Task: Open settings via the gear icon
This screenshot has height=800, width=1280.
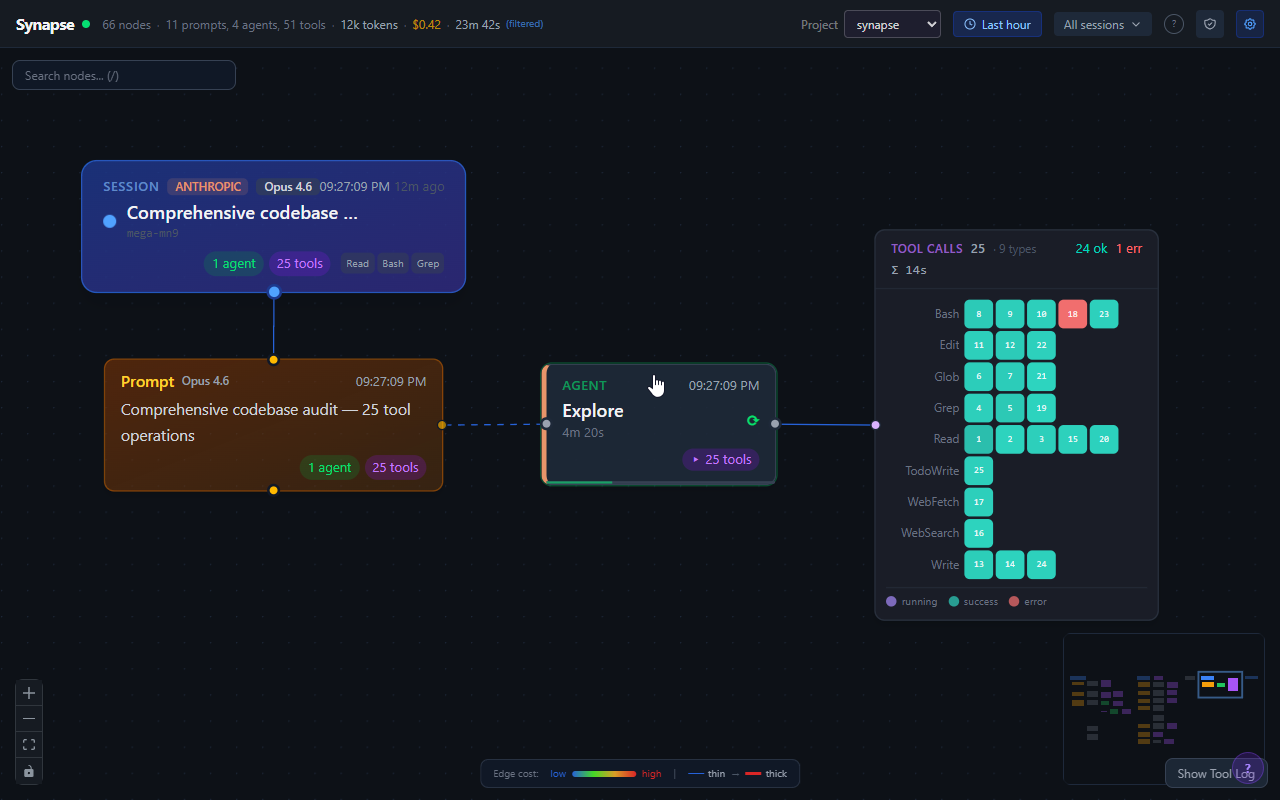Action: pos(1249,23)
